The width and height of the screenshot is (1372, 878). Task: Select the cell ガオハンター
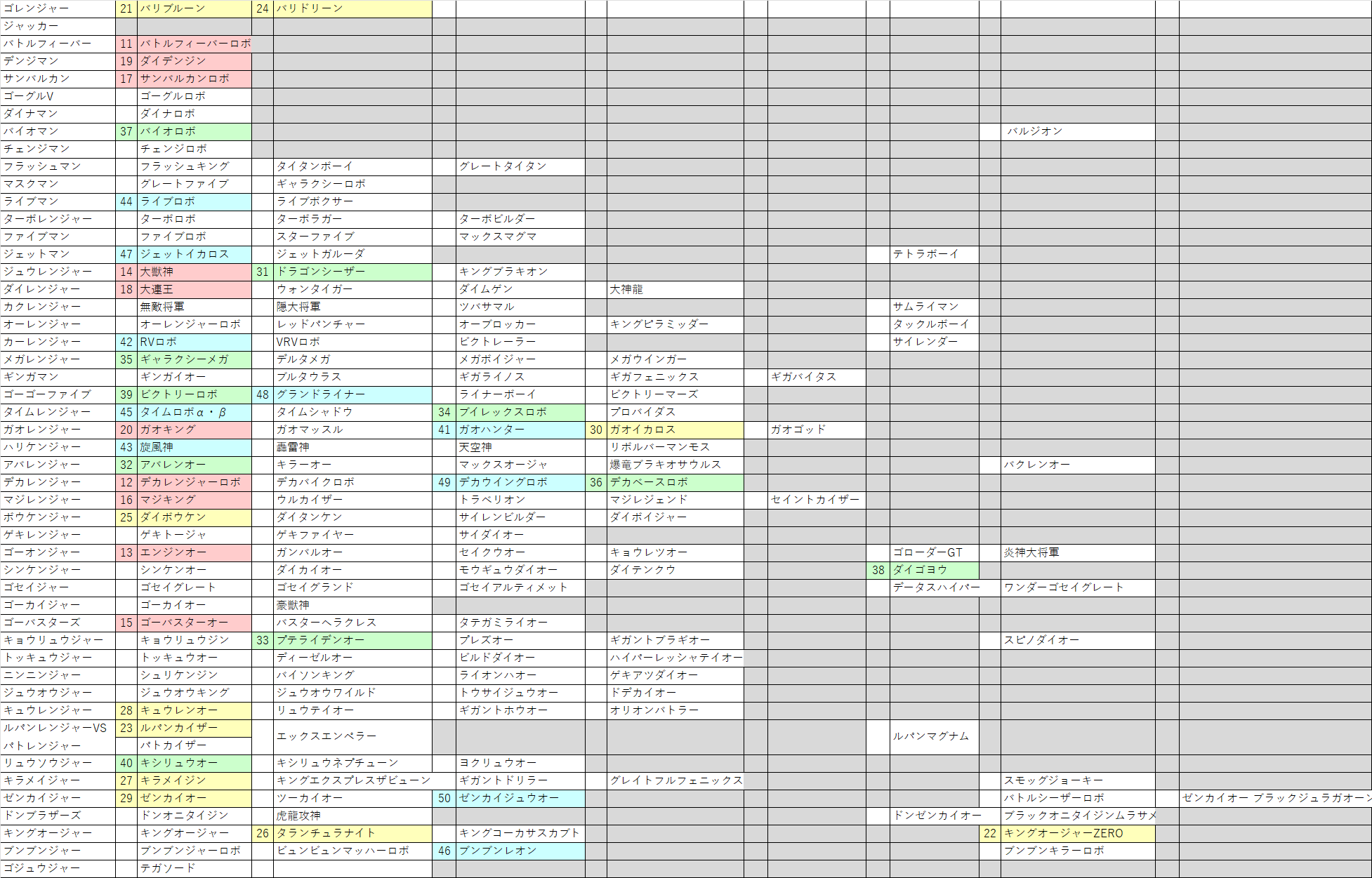click(520, 430)
